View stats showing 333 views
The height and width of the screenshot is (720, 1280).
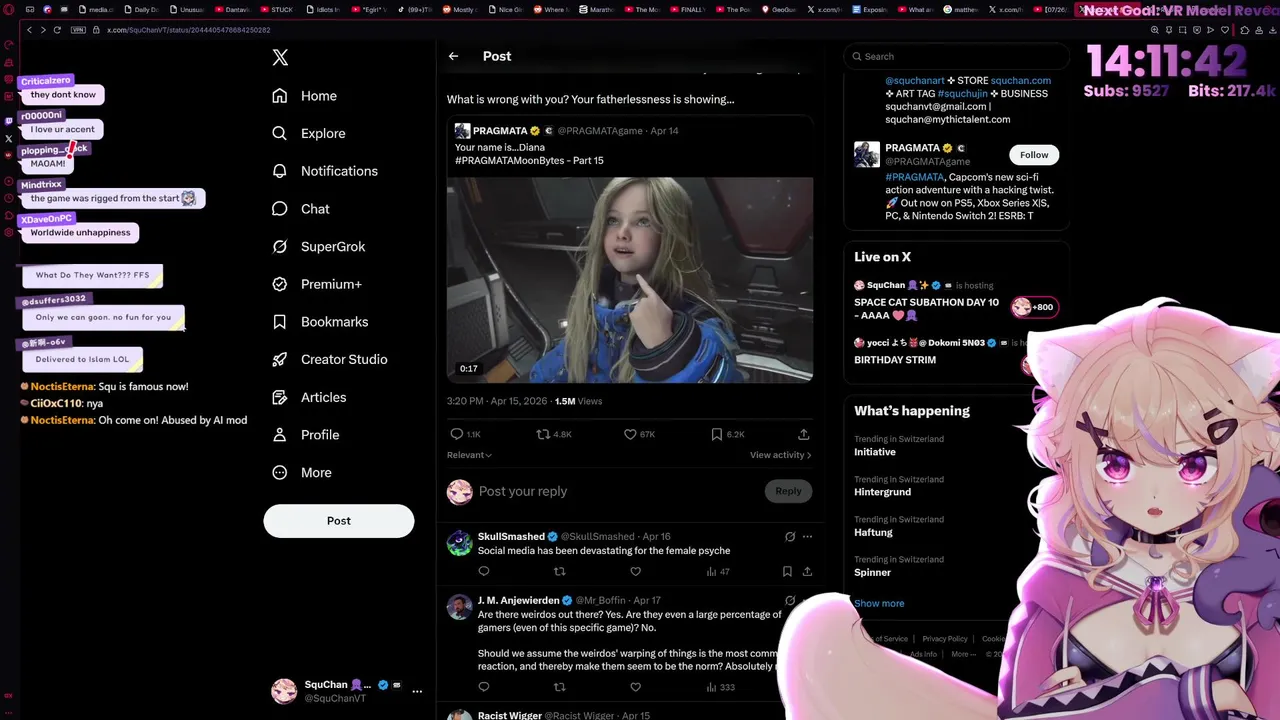click(x=720, y=687)
